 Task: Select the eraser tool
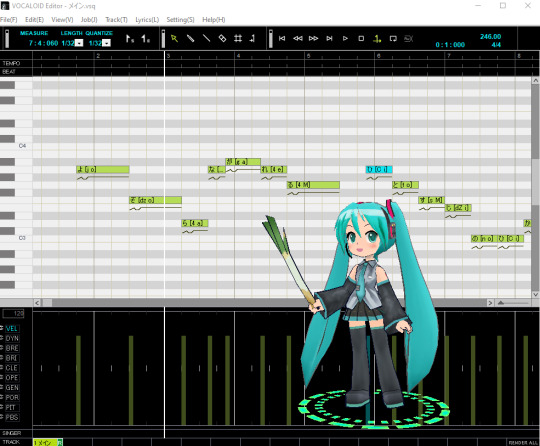(x=222, y=39)
